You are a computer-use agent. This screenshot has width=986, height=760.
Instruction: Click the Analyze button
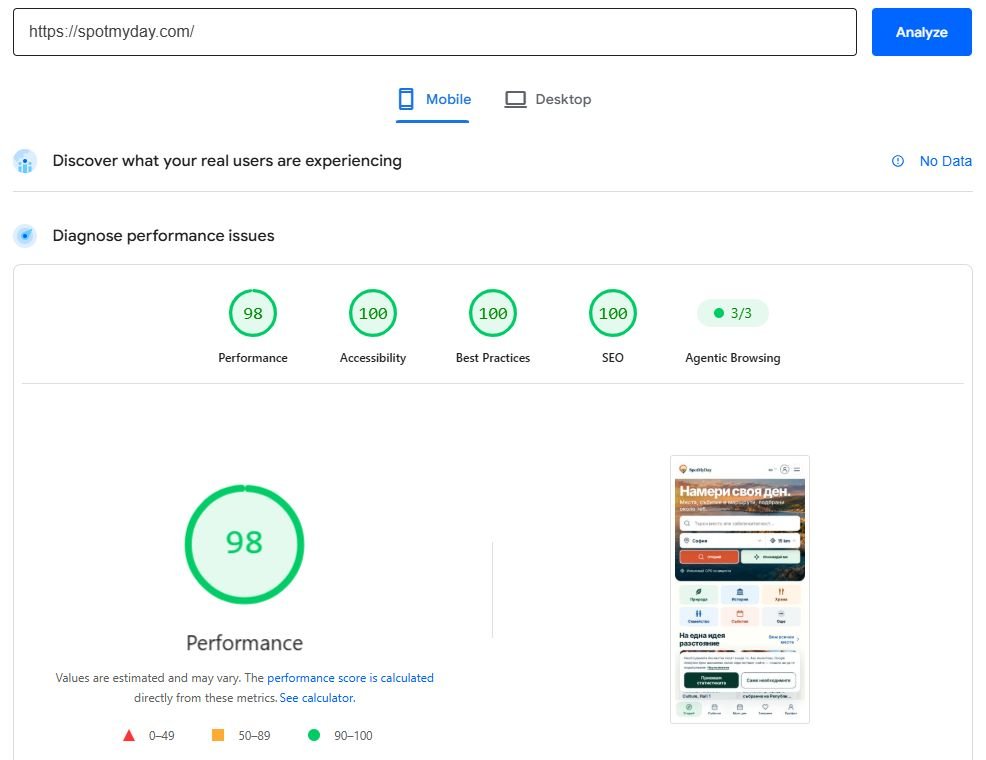pyautogui.click(x=921, y=32)
